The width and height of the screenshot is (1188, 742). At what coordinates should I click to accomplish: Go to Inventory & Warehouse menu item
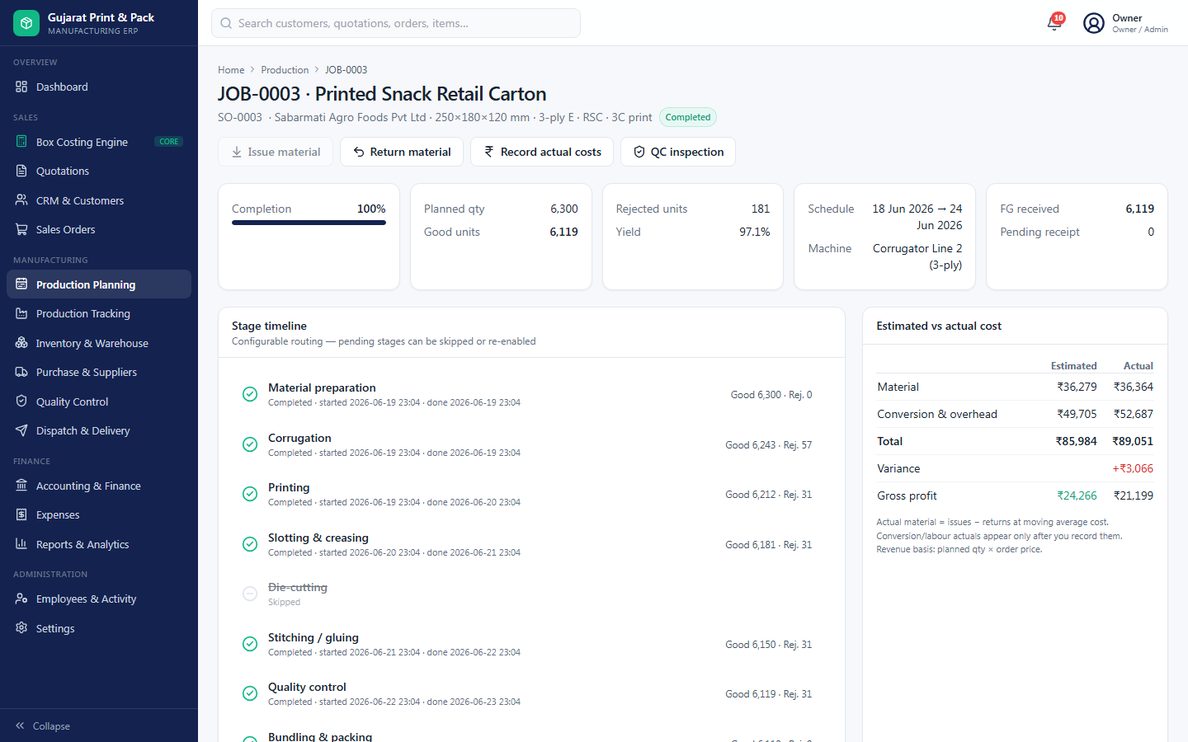(98, 343)
